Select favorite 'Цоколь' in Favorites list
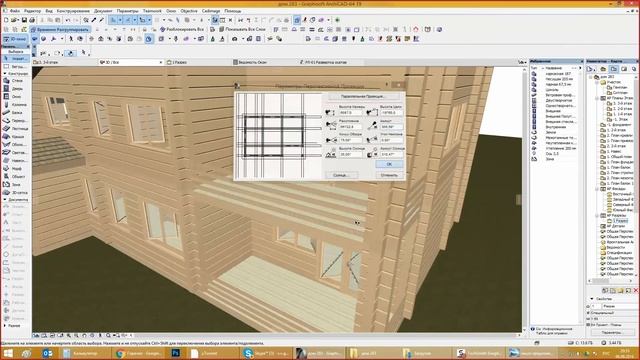 click(x=552, y=90)
